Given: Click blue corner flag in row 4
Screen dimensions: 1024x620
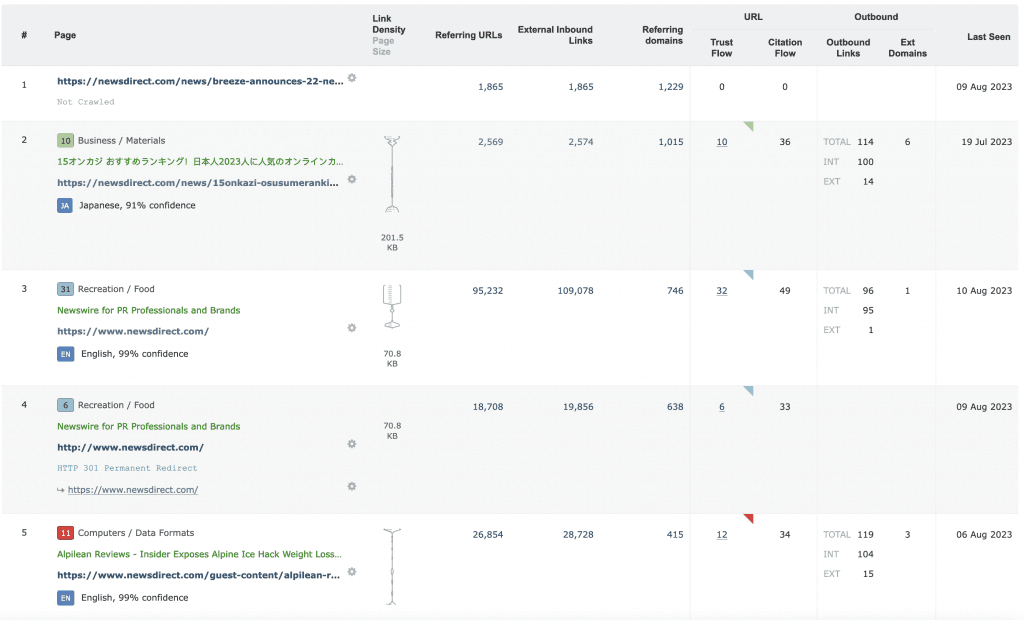Looking at the screenshot, I should [748, 391].
